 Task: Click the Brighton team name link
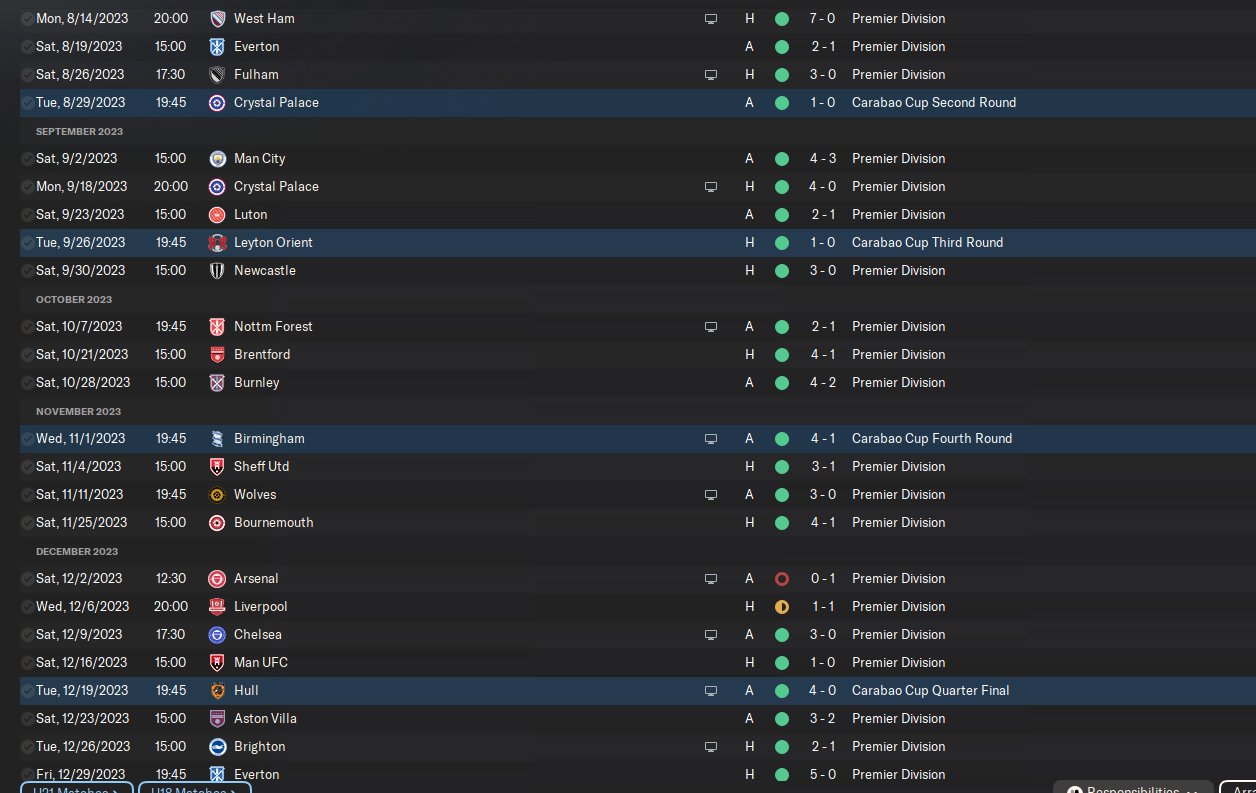coord(259,747)
